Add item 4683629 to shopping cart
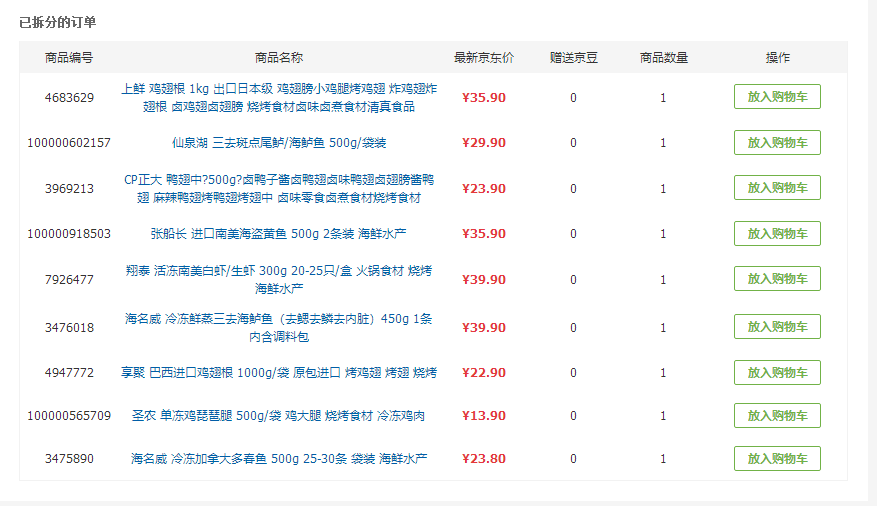877x506 pixels. [x=777, y=97]
